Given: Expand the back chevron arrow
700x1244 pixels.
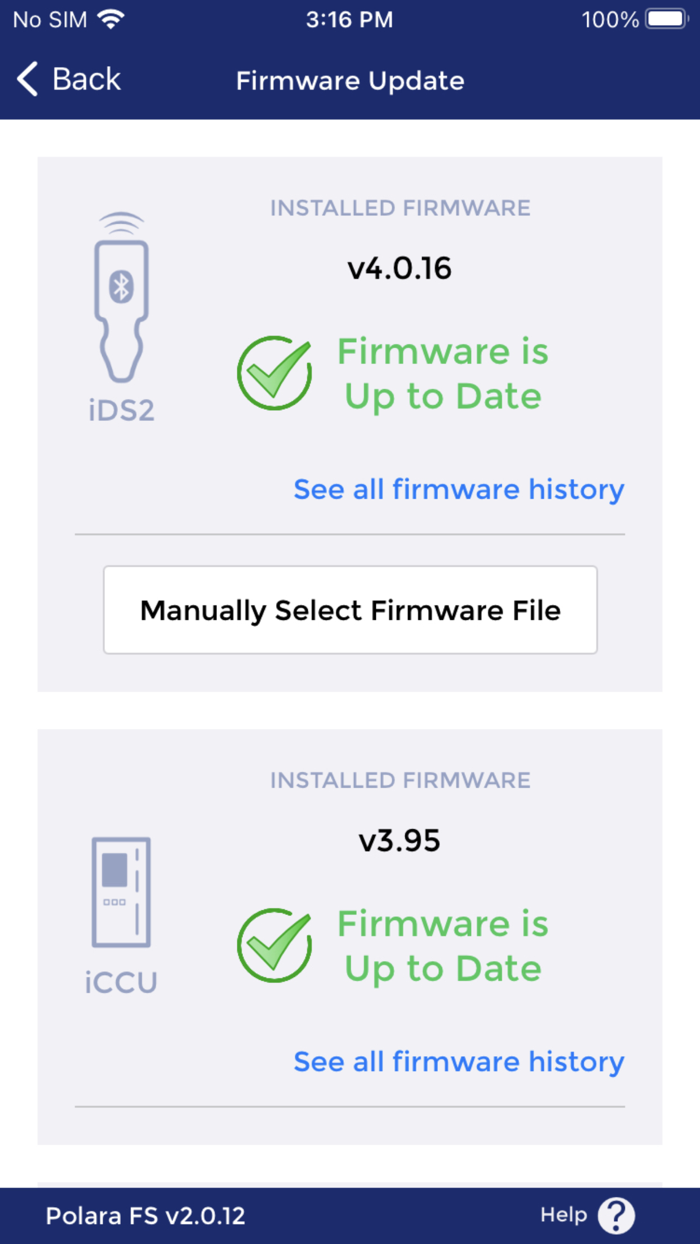Looking at the screenshot, I should [26, 79].
